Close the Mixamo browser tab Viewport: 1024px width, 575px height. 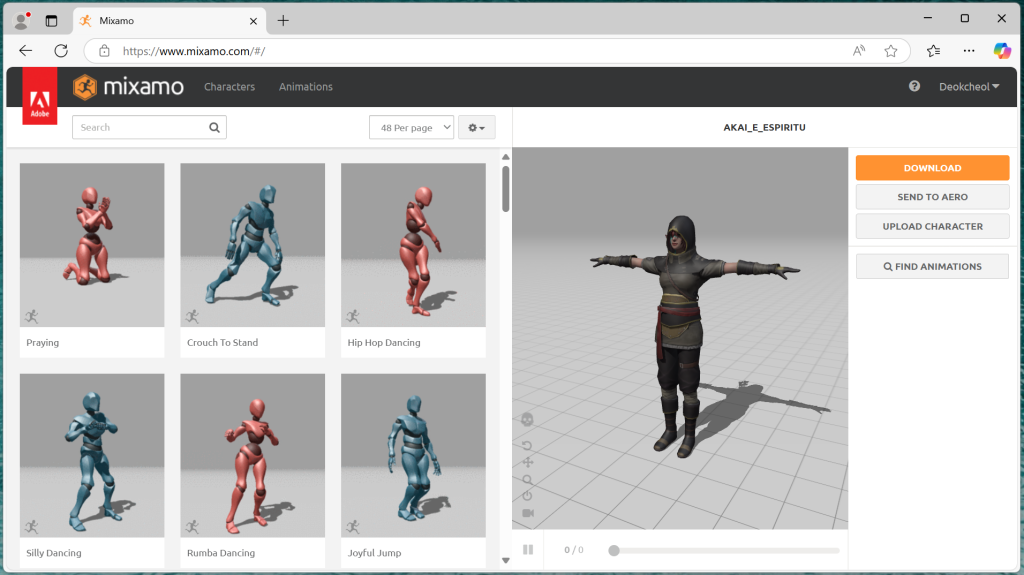pyautogui.click(x=253, y=21)
